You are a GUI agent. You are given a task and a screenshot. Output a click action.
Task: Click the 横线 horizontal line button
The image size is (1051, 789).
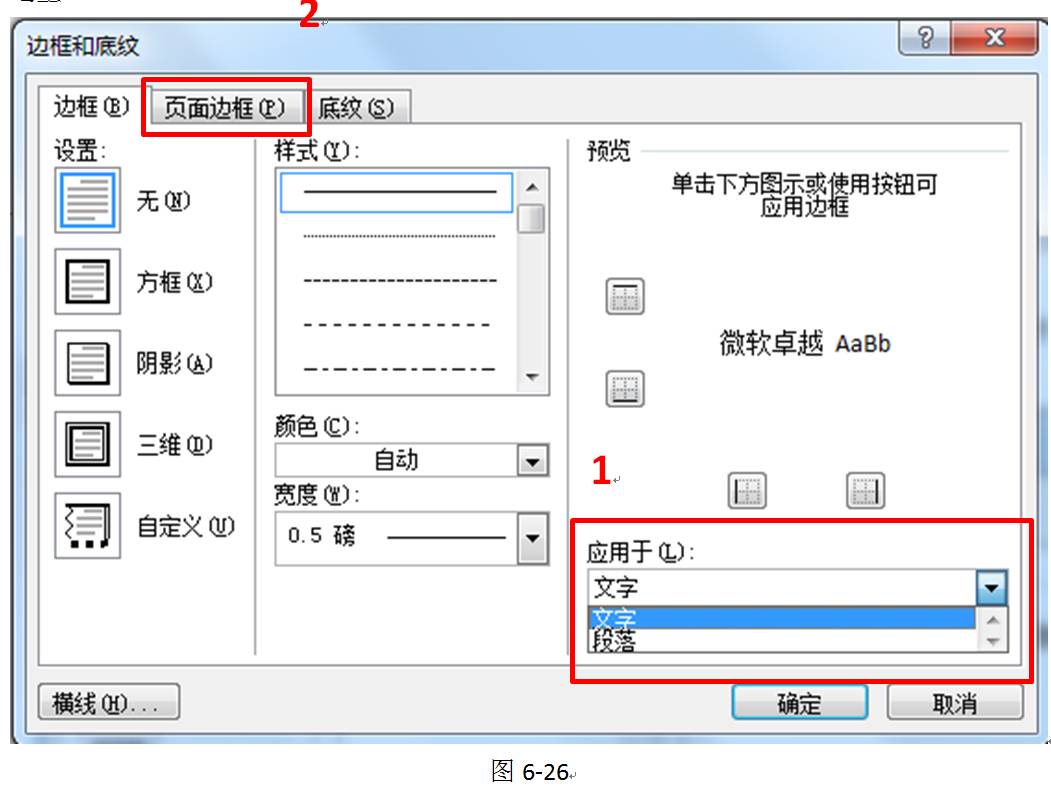pyautogui.click(x=109, y=703)
